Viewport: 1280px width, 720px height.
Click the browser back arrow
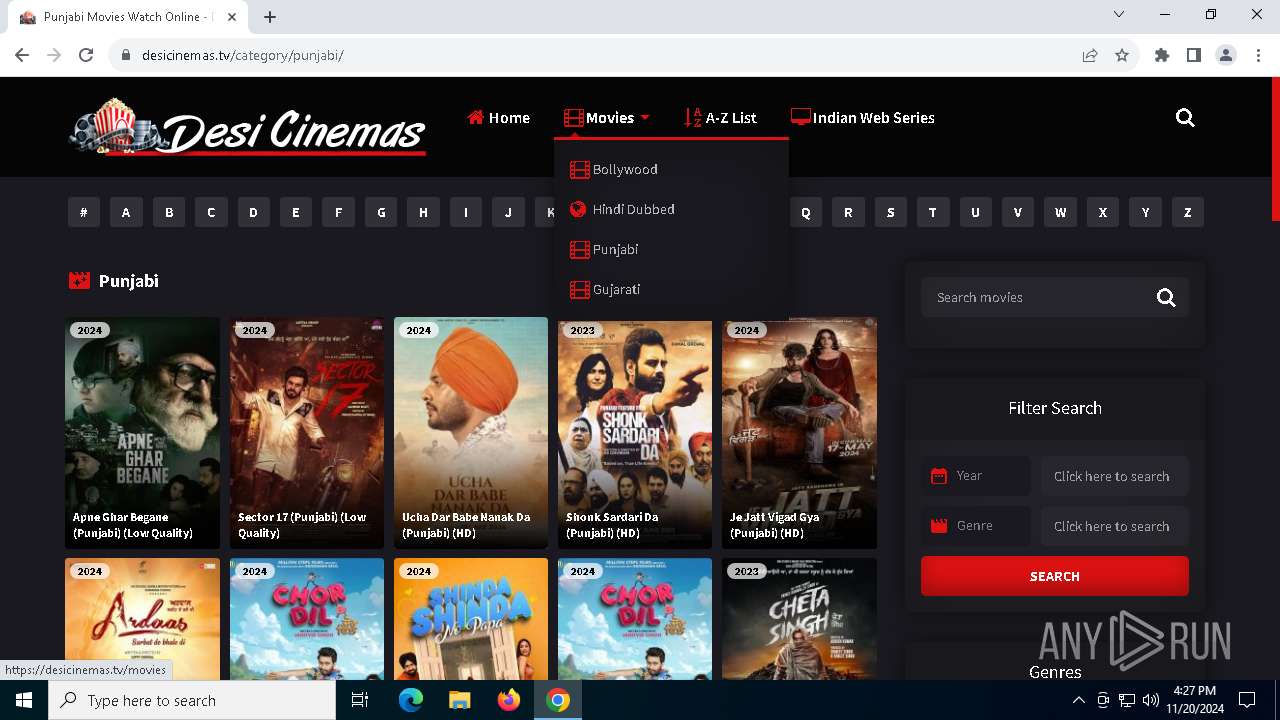(x=22, y=55)
